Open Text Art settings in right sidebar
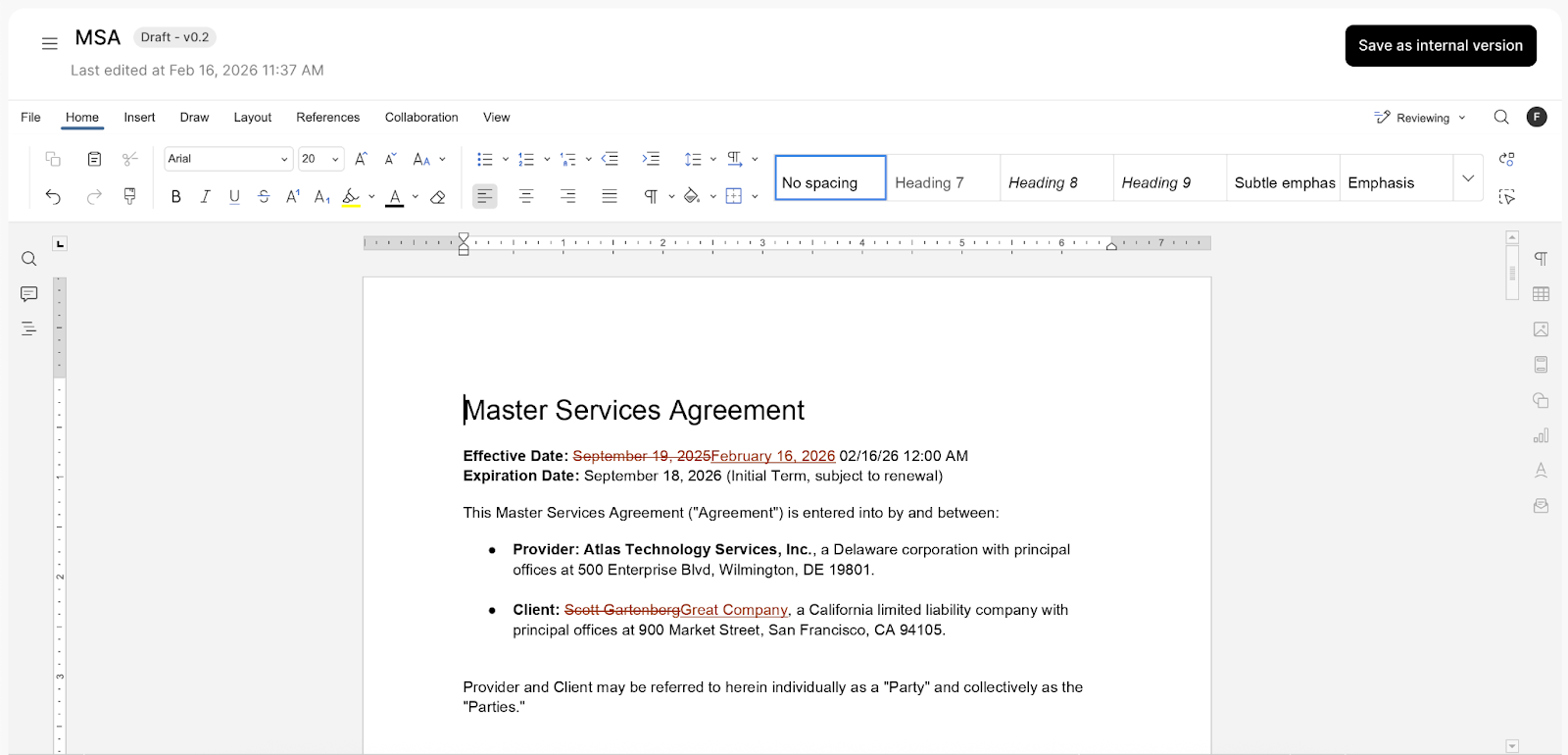1568x755 pixels. pyautogui.click(x=1541, y=471)
